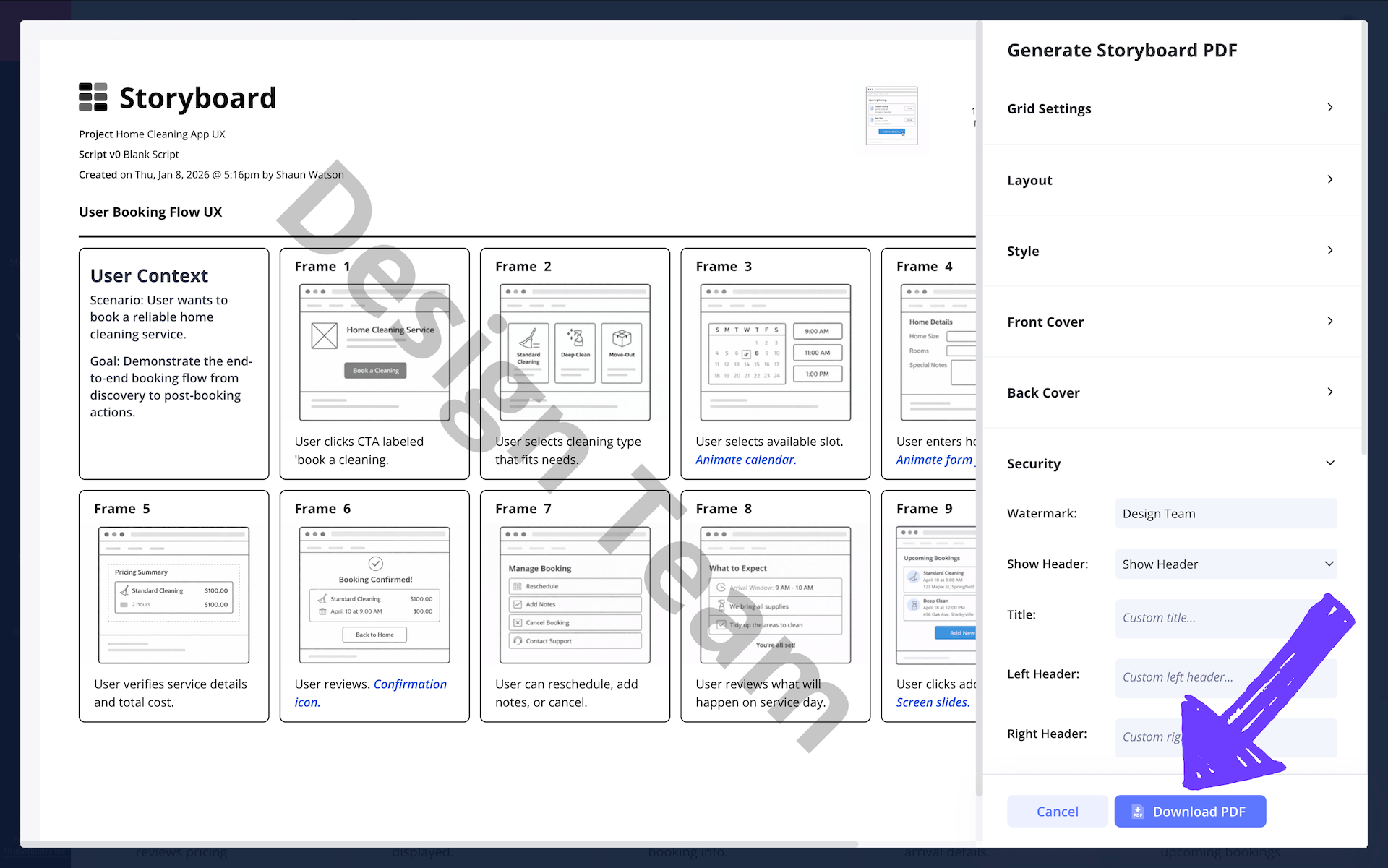
Task: Check 'Tidy up the areas to clean' in Frame 8
Action: 721,624
